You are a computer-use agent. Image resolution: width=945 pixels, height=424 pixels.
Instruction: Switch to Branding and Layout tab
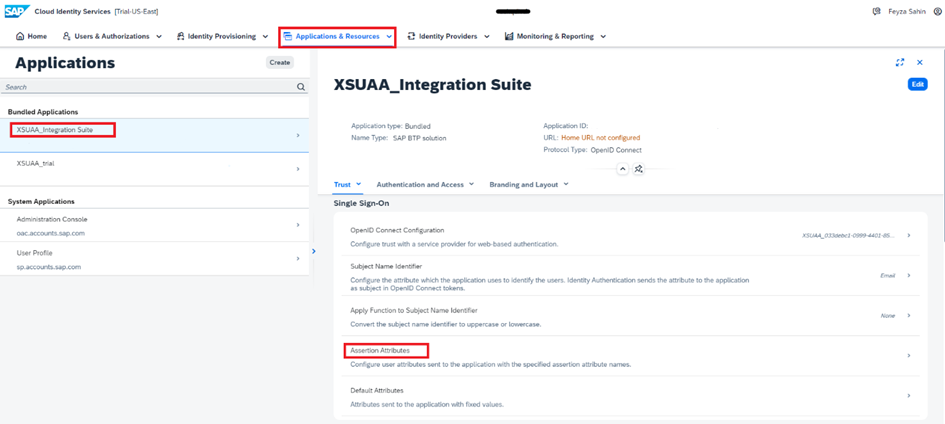524,184
